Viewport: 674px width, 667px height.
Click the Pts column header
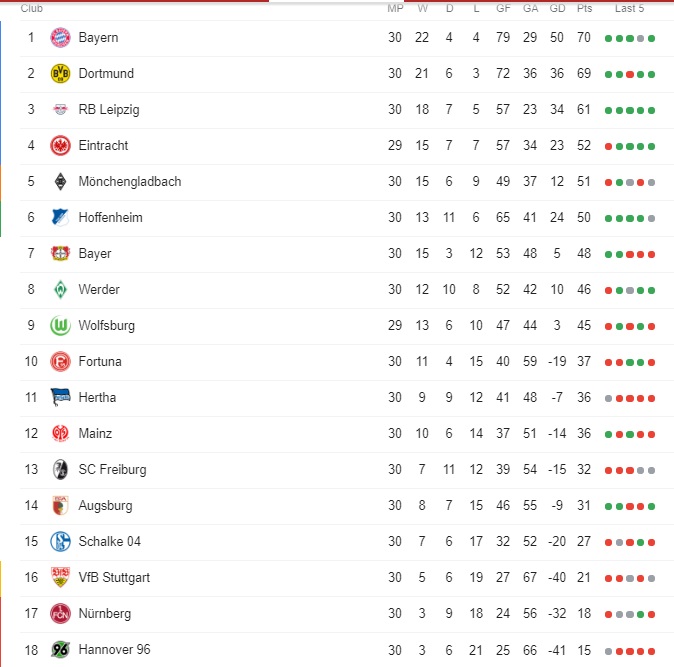[x=584, y=8]
